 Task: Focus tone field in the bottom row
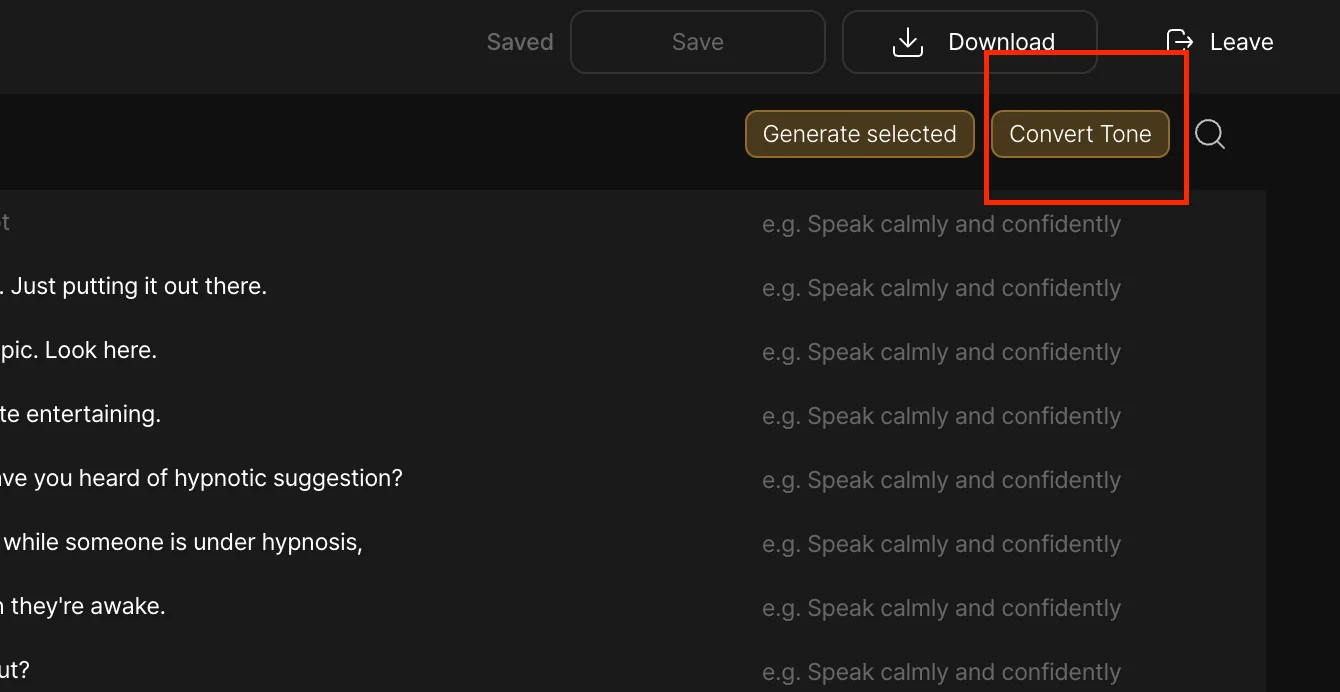[941, 672]
